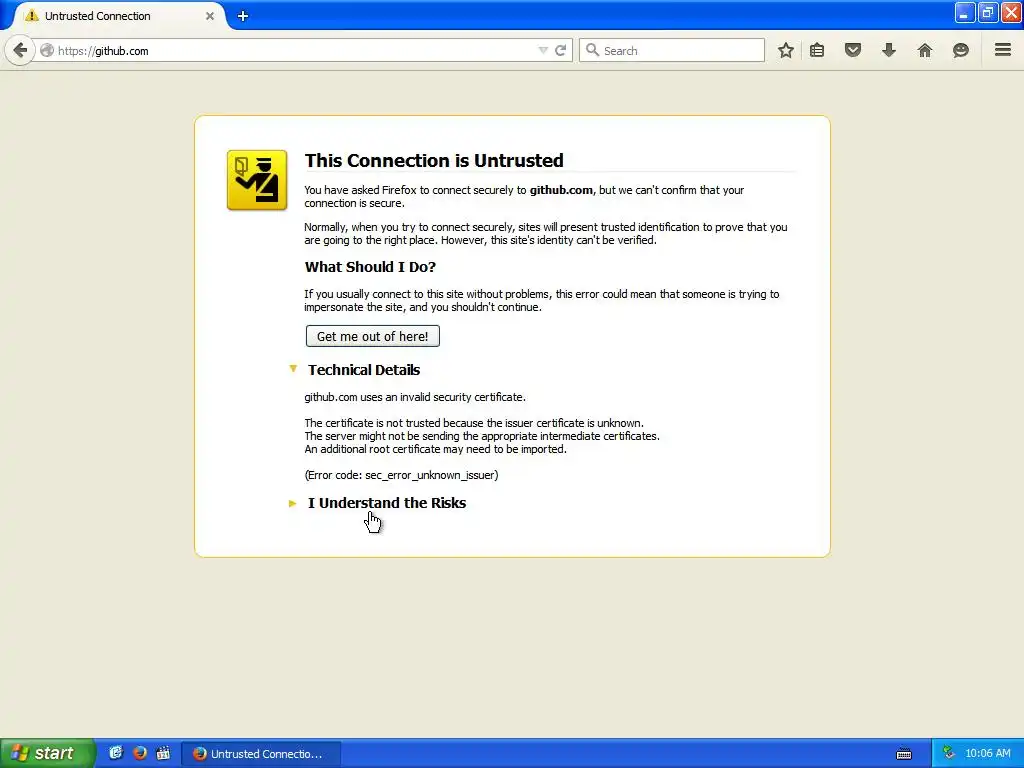Select Untrusted Connection taskbar button
The height and width of the screenshot is (768, 1024).
[x=261, y=754]
